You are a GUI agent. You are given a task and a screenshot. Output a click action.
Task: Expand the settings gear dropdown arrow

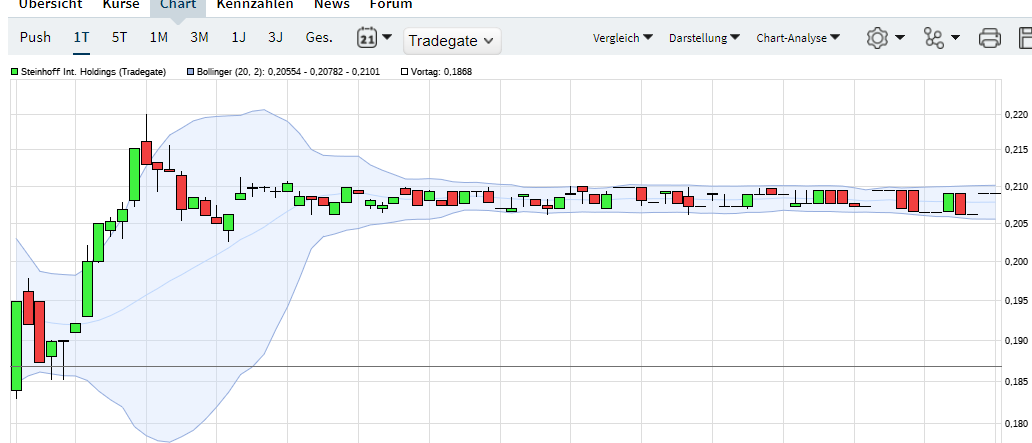pos(900,38)
